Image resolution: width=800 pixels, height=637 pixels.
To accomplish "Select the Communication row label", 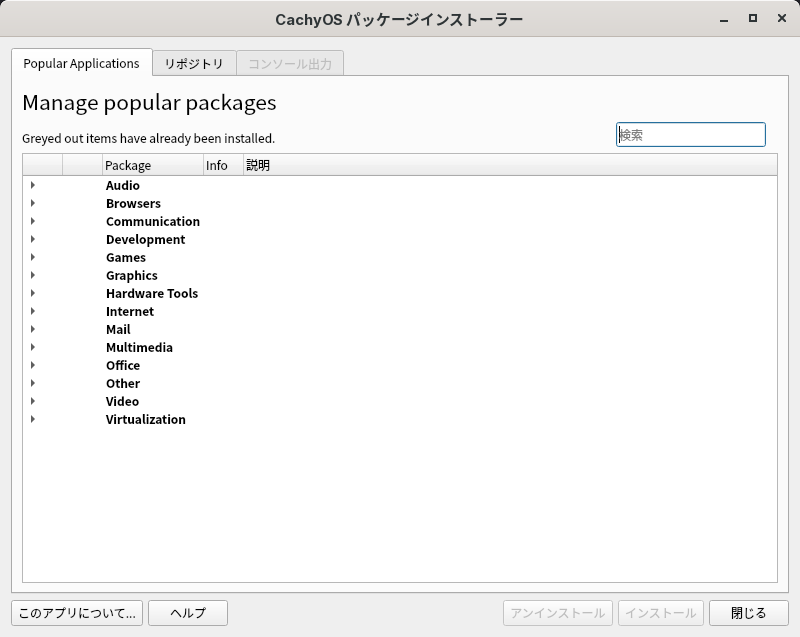I will pyautogui.click(x=153, y=221).
